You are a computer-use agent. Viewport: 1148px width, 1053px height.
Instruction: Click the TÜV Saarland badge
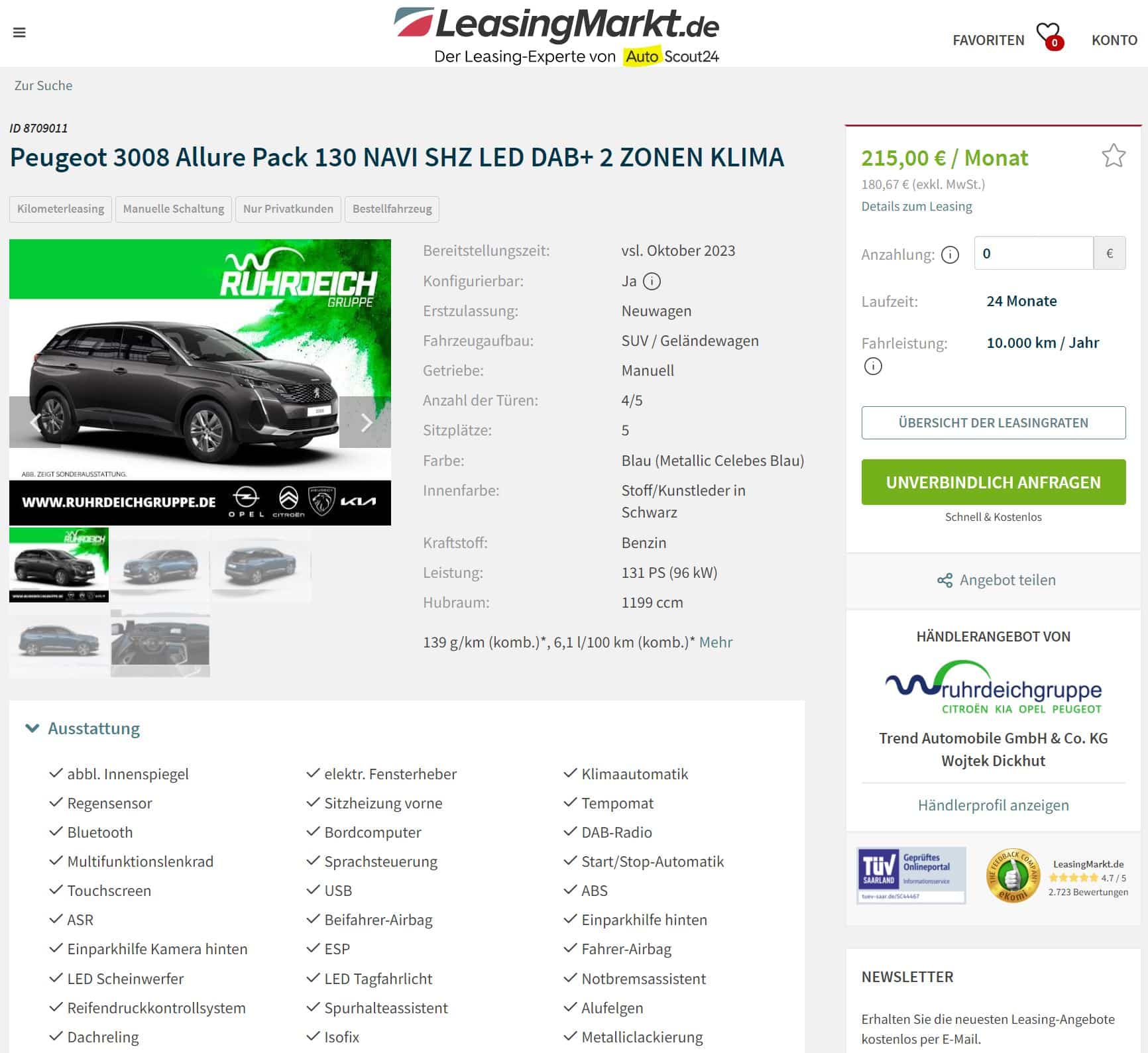911,875
